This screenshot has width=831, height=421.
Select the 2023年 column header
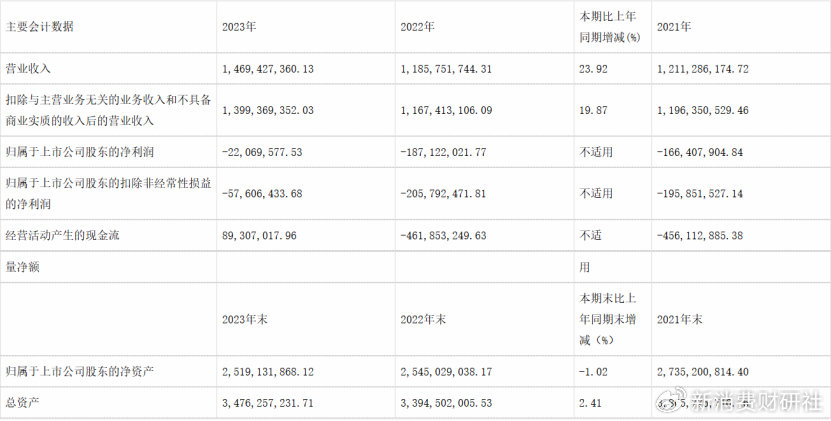pyautogui.click(x=239, y=27)
